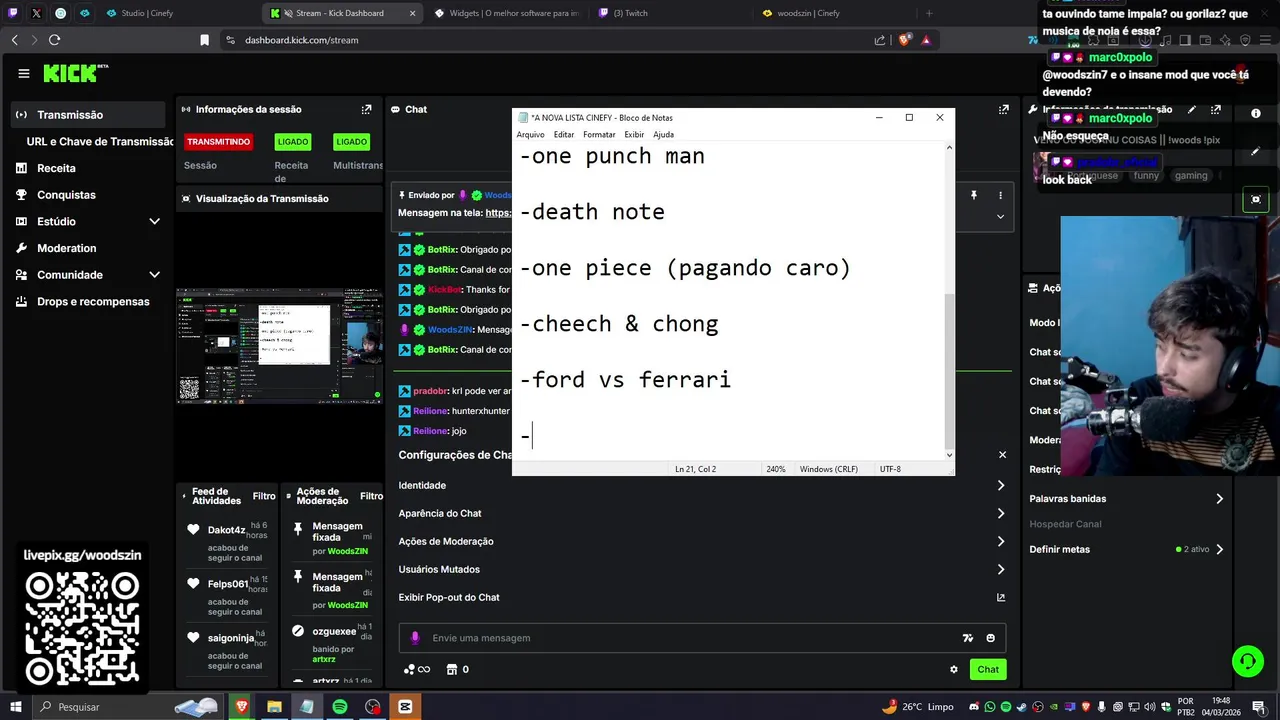Collapse the pinned message chevron
The image size is (1280, 720).
[x=1000, y=216]
